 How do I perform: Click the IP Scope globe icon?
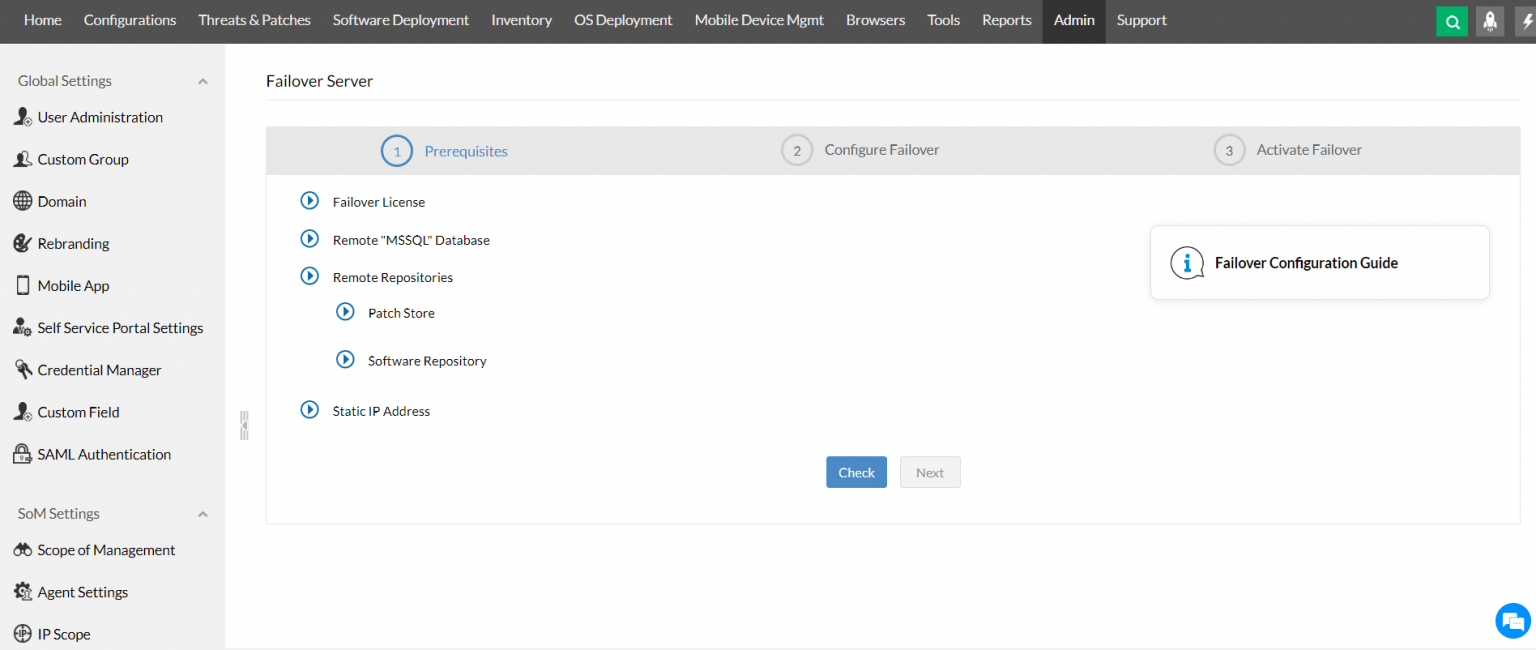[22, 633]
